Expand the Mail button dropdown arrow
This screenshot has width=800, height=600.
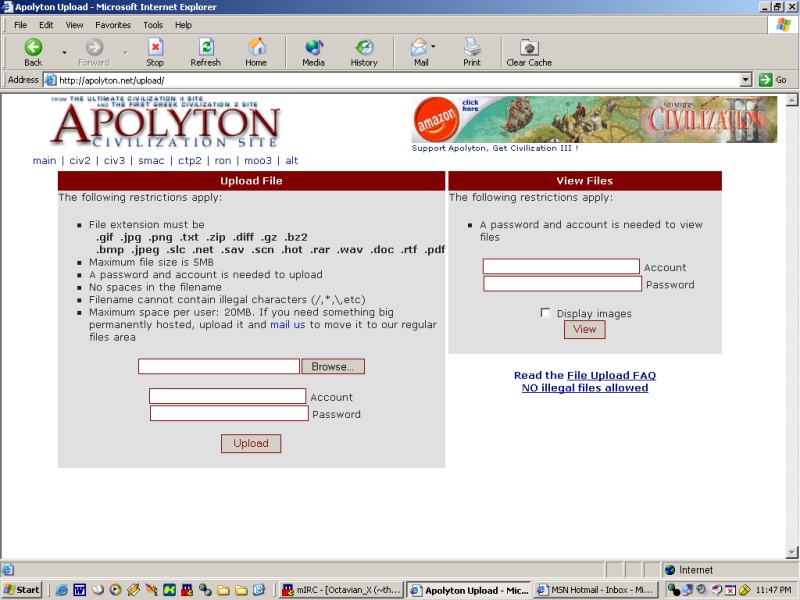(x=433, y=47)
